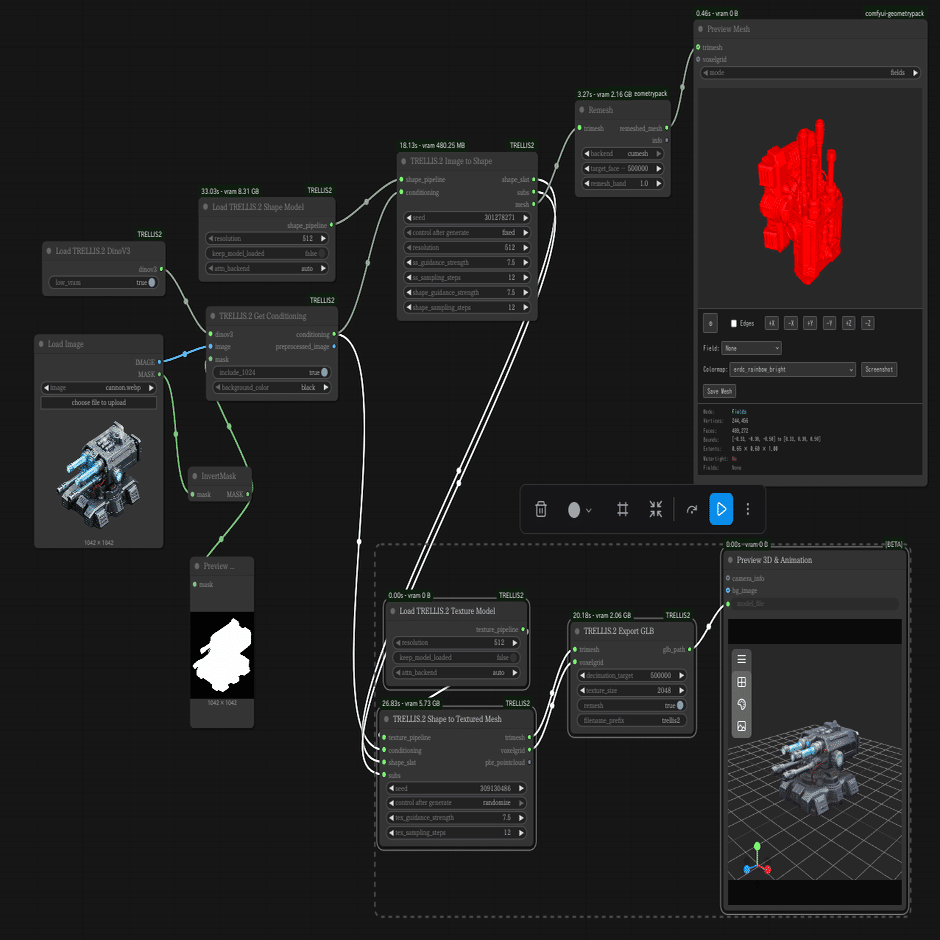Click background image icon in Preview 3D viewer
940x940 pixels.
[742, 726]
